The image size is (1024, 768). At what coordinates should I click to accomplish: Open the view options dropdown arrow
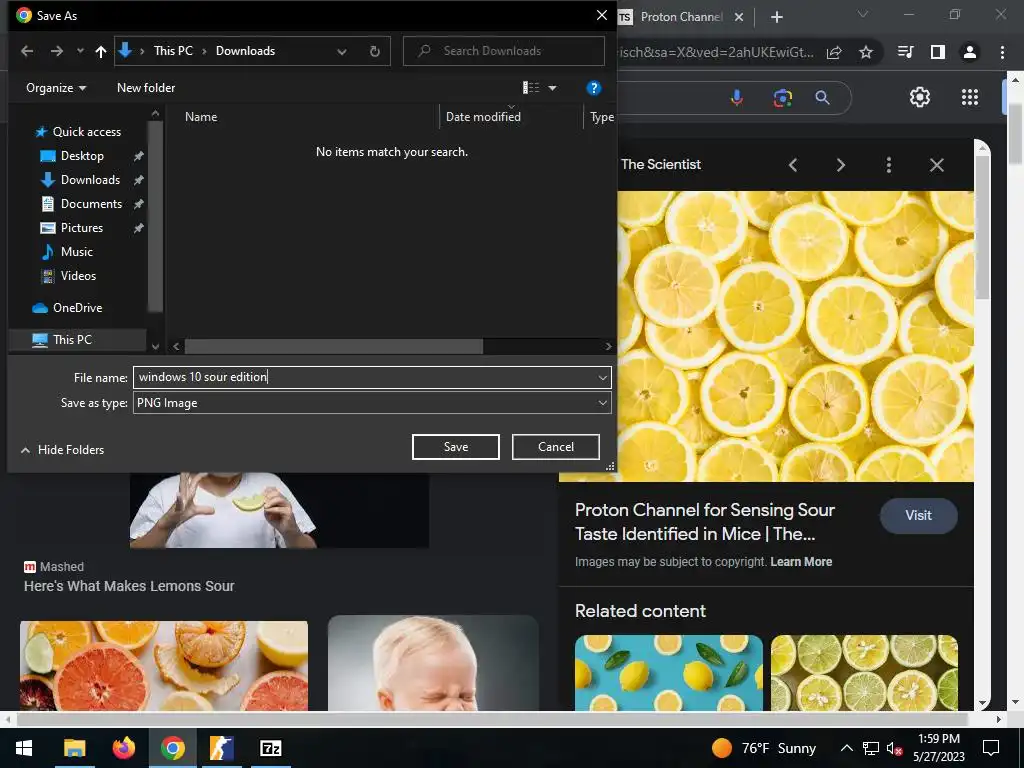pyautogui.click(x=552, y=88)
